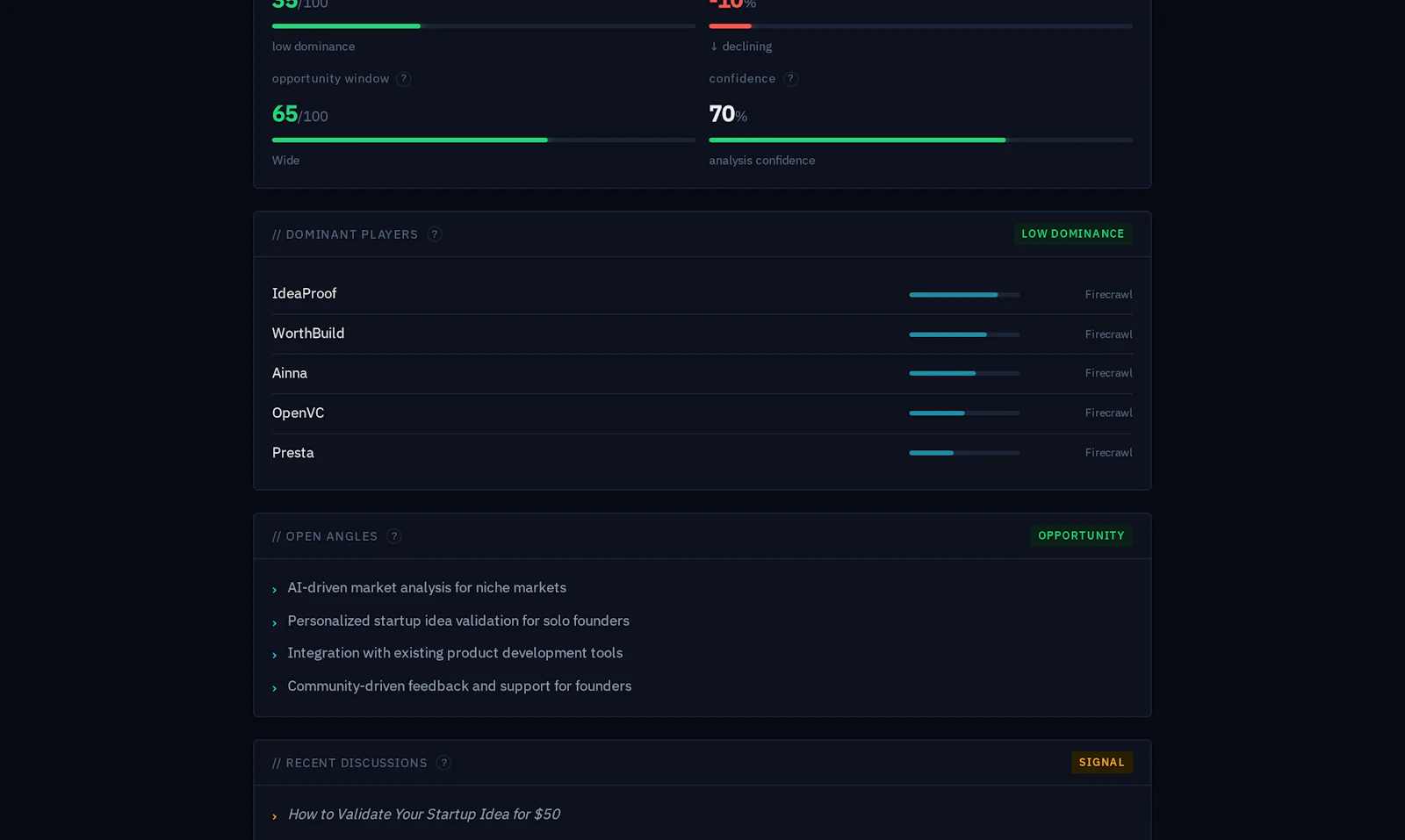Click the '// RECENT DISCUSSIONS' section heading

point(349,763)
